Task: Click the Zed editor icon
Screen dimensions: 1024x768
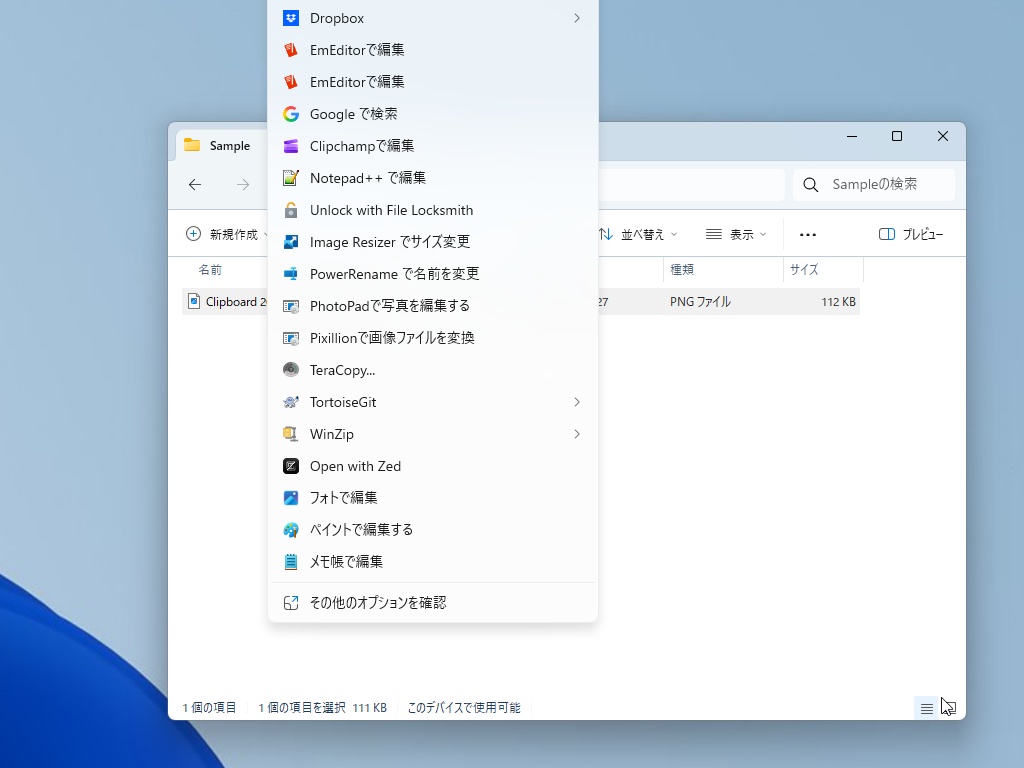Action: (291, 466)
